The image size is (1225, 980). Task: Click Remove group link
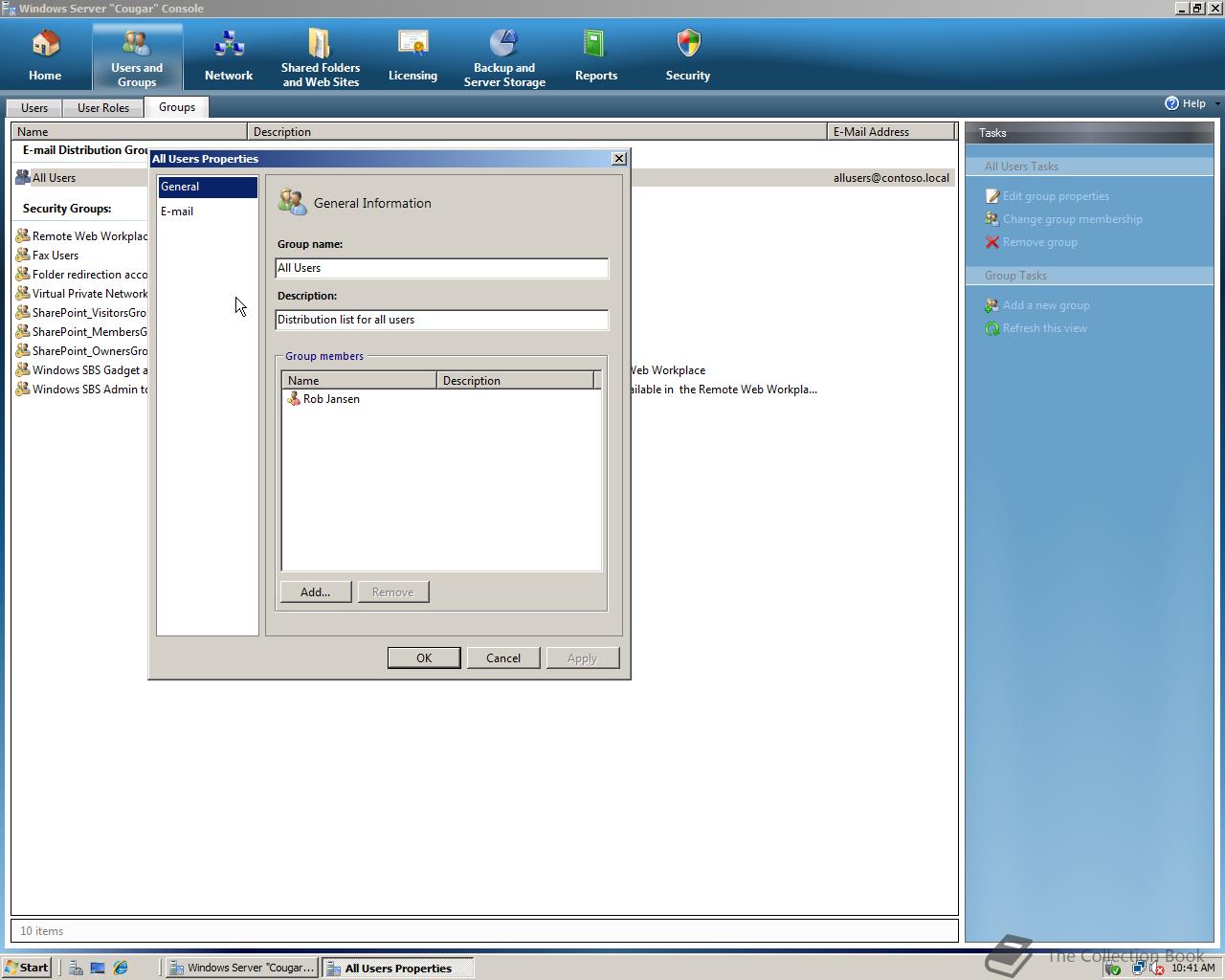1040,242
